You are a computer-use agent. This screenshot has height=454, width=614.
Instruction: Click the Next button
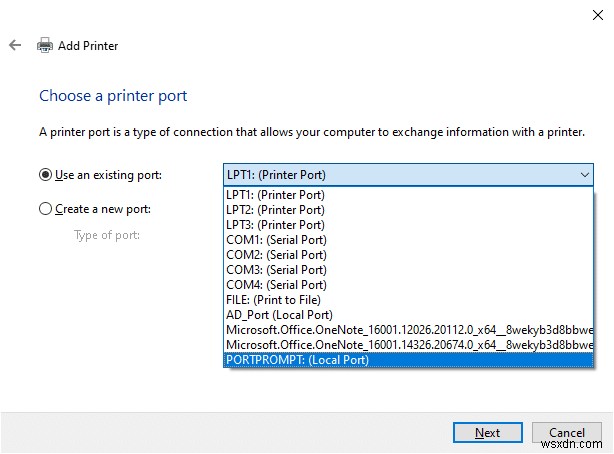[488, 432]
